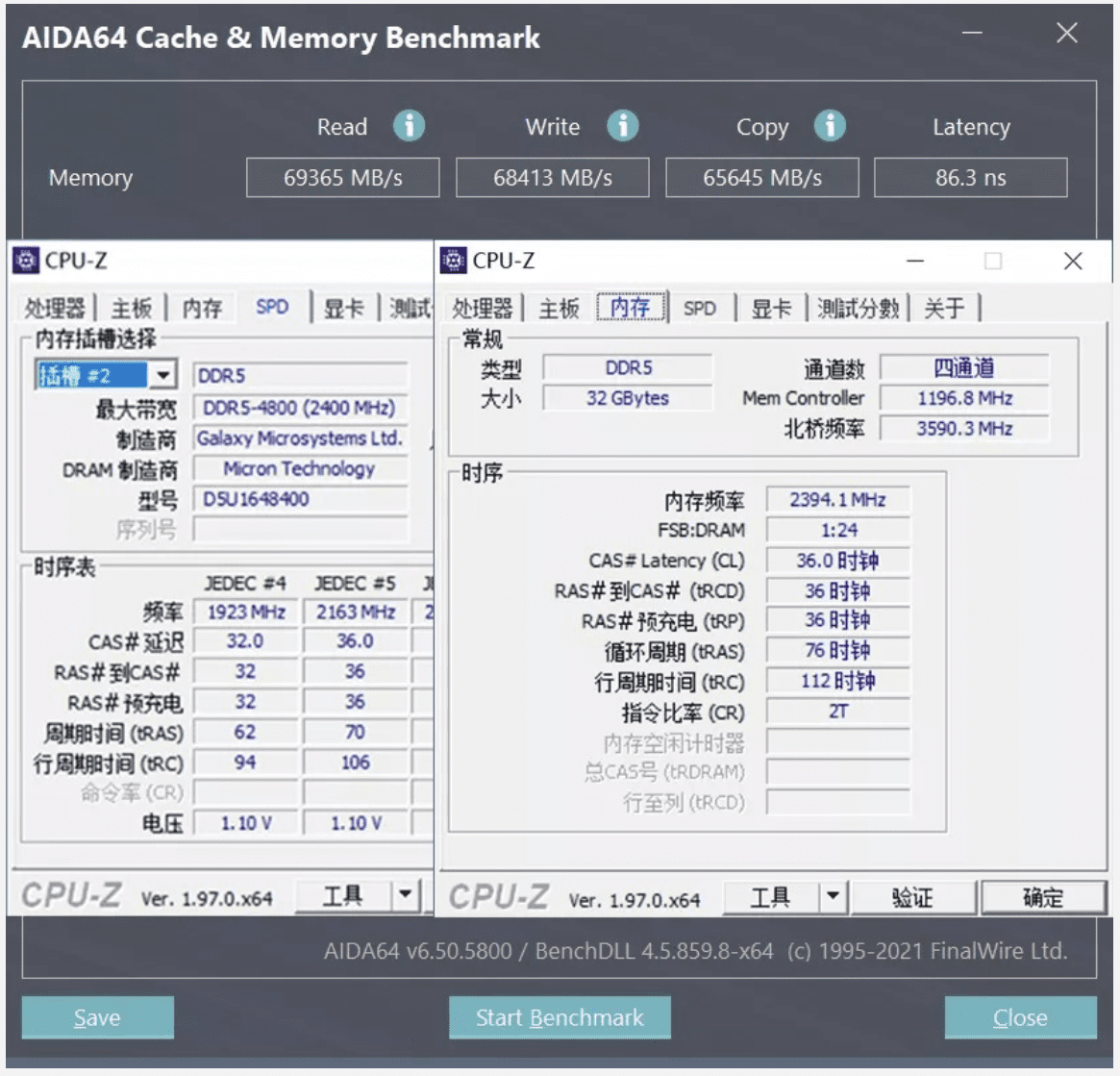
Task: Click the command rate 2T field
Action: coord(838,711)
